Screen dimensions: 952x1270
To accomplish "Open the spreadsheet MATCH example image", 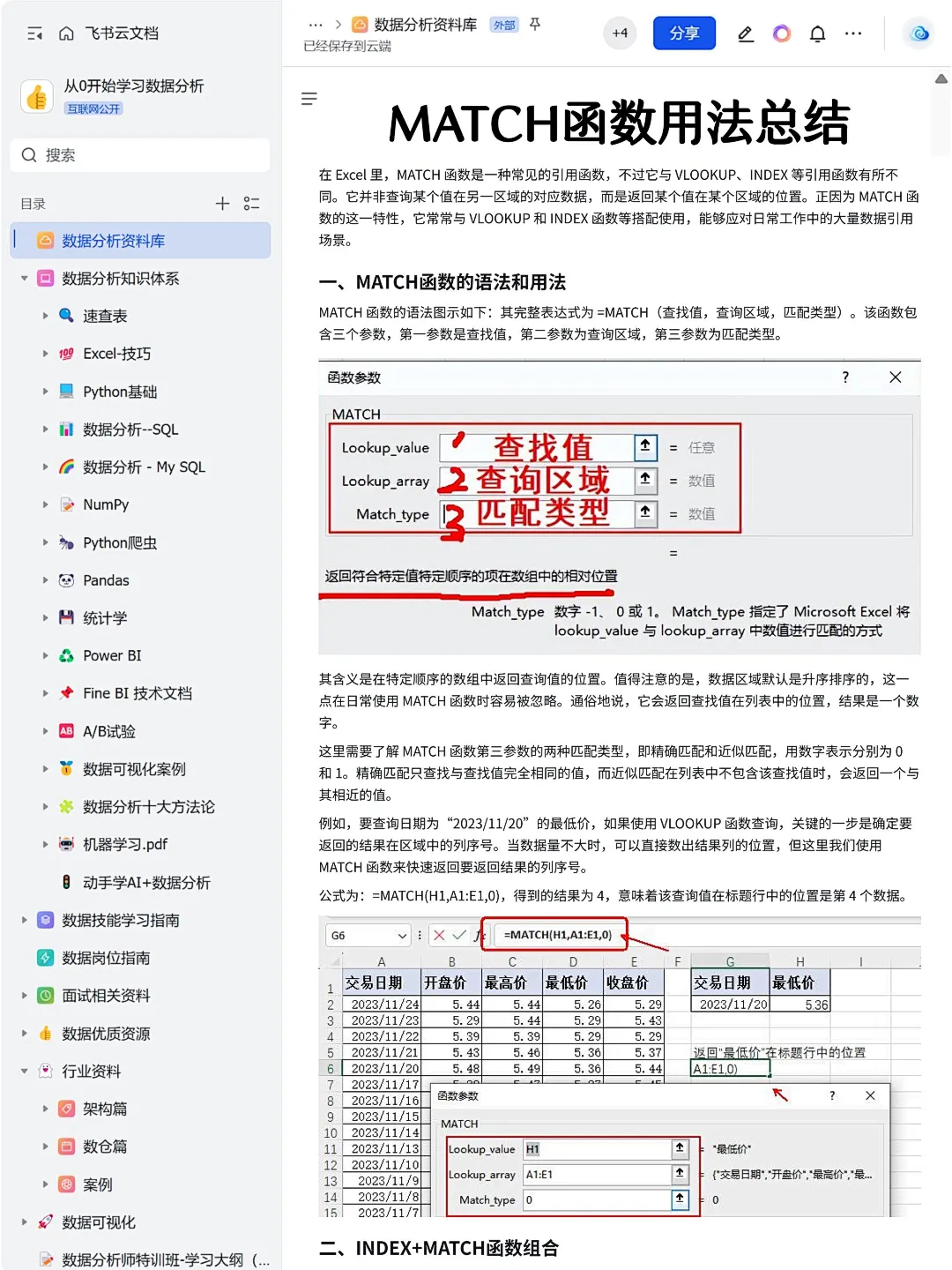I will click(620, 1067).
